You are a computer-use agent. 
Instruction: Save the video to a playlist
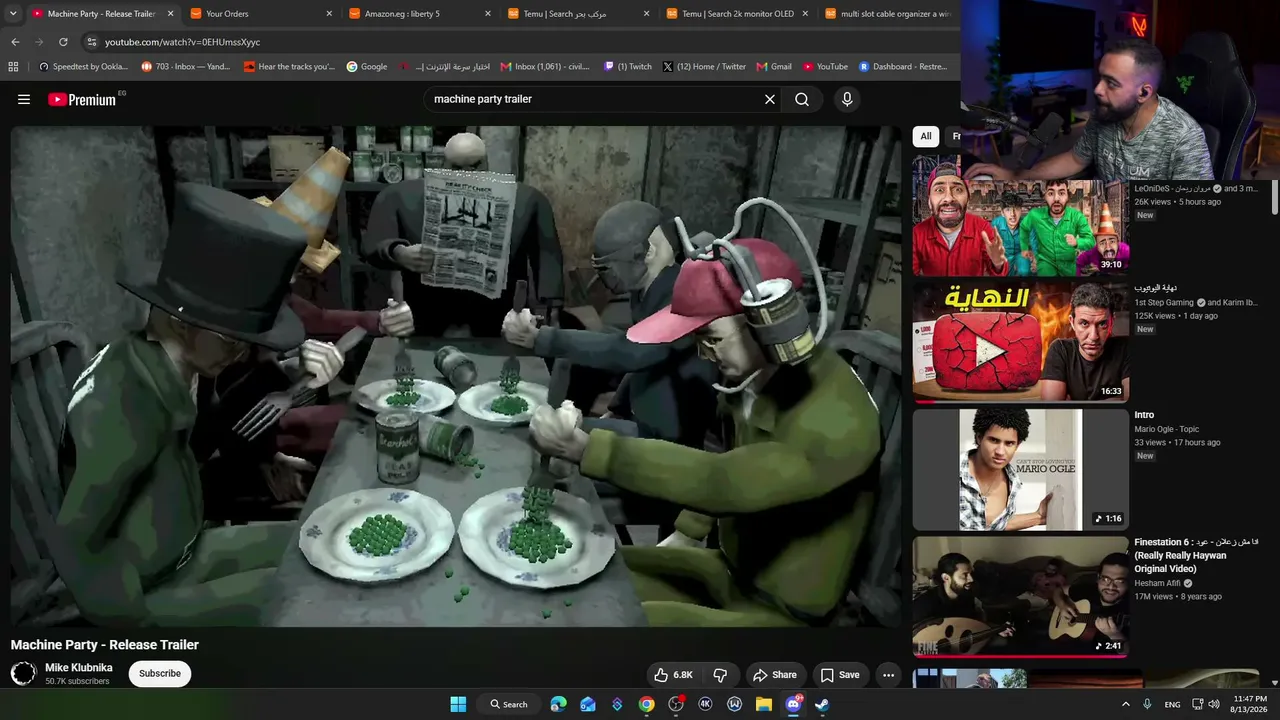tap(840, 675)
